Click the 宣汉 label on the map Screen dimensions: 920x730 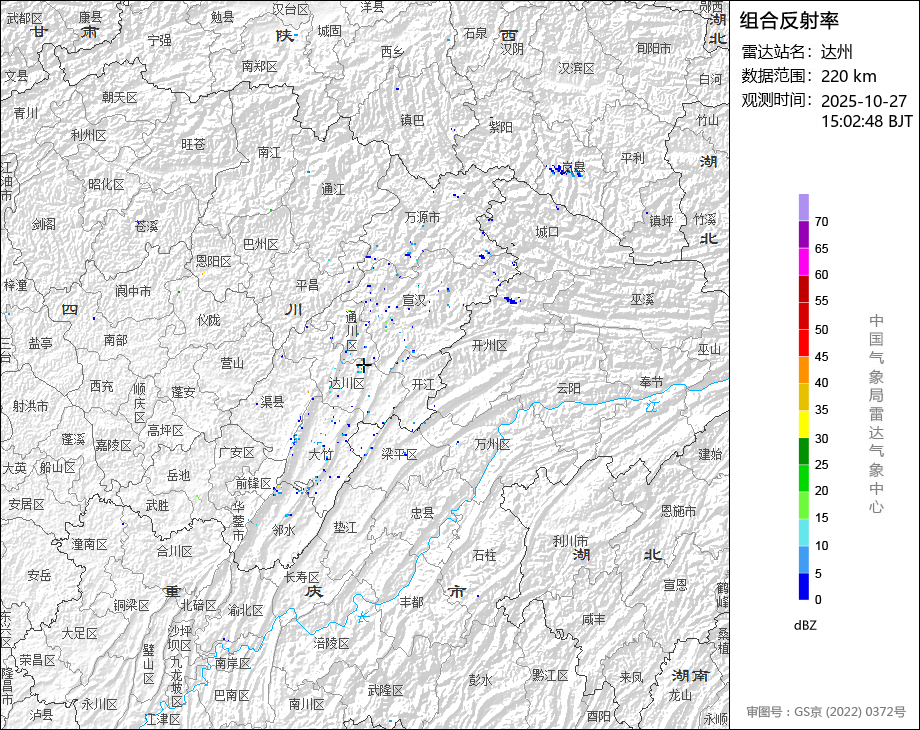(414, 300)
